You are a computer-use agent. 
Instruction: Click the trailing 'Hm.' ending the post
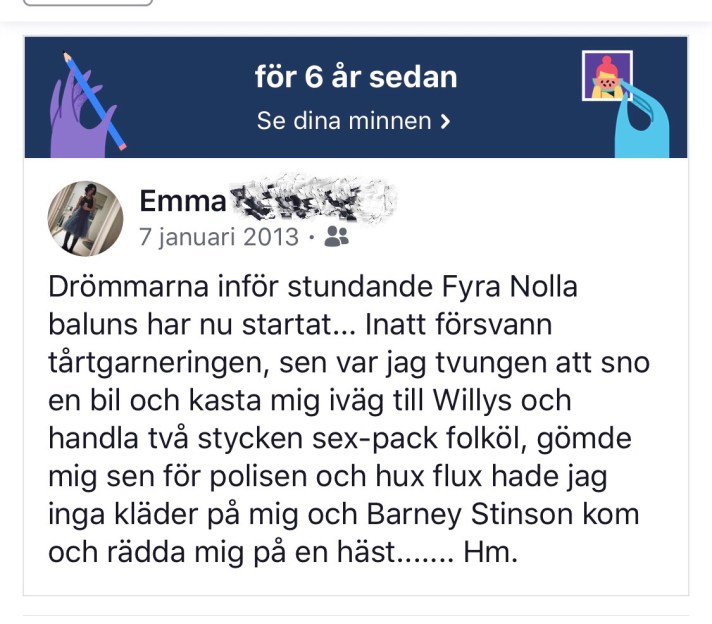tap(490, 552)
